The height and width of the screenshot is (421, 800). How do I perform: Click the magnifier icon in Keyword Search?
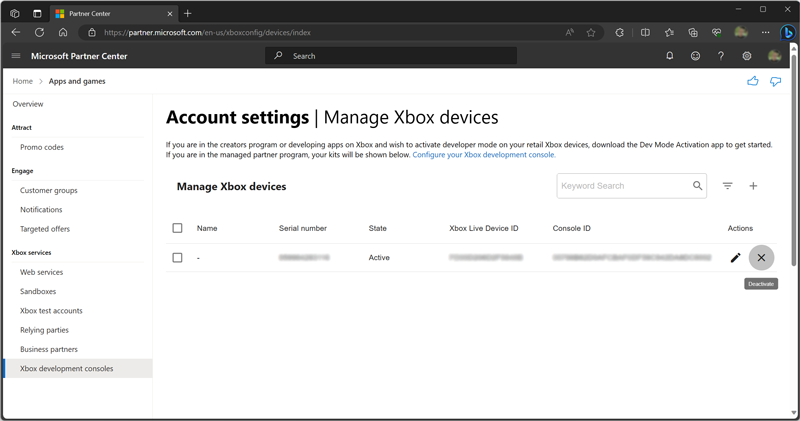697,186
